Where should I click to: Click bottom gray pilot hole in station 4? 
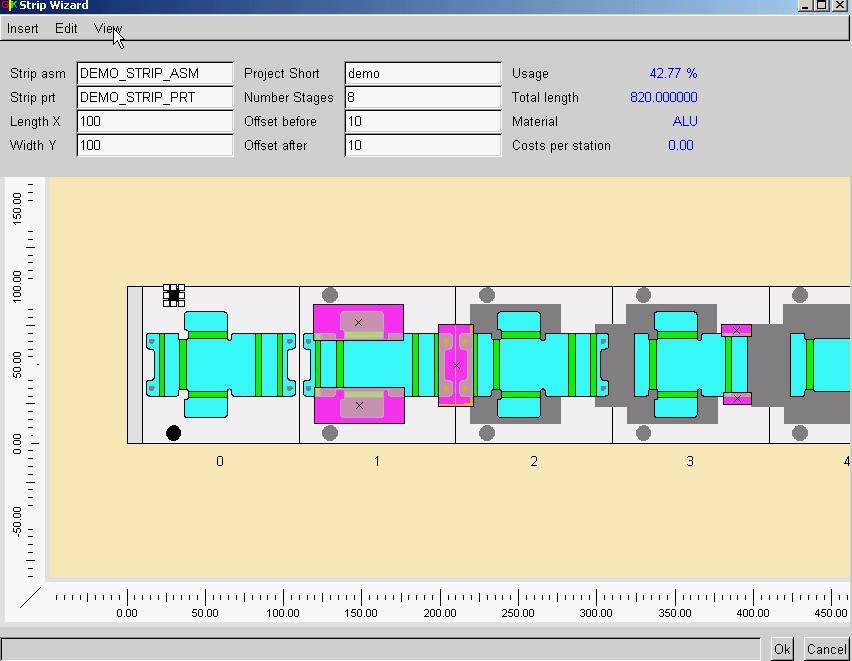pos(800,433)
